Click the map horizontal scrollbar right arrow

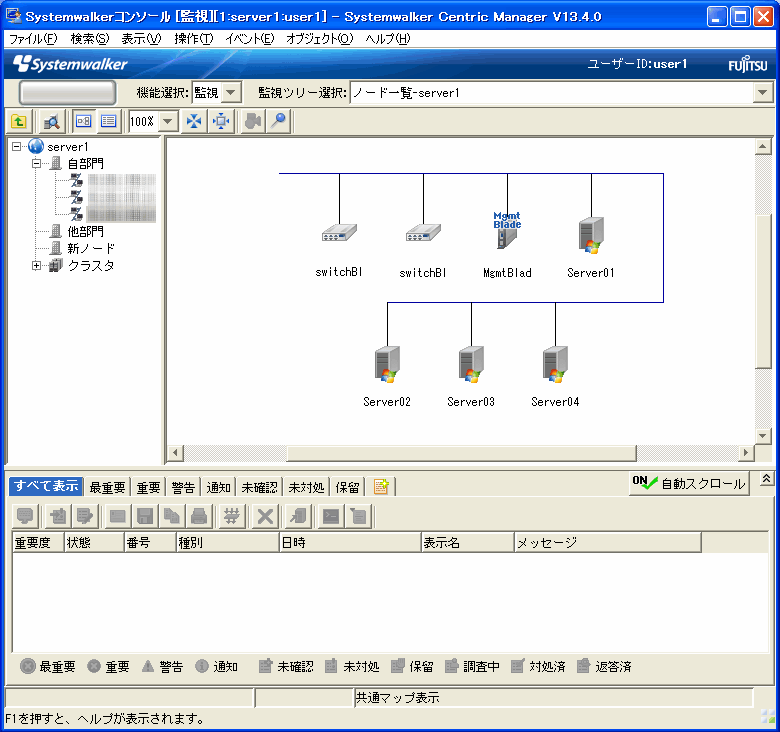(x=745, y=453)
